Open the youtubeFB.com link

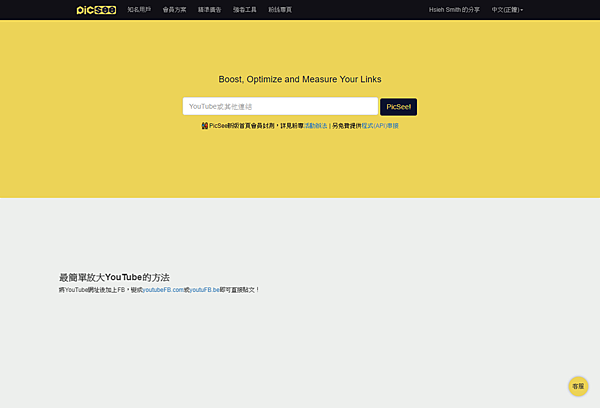(163, 290)
